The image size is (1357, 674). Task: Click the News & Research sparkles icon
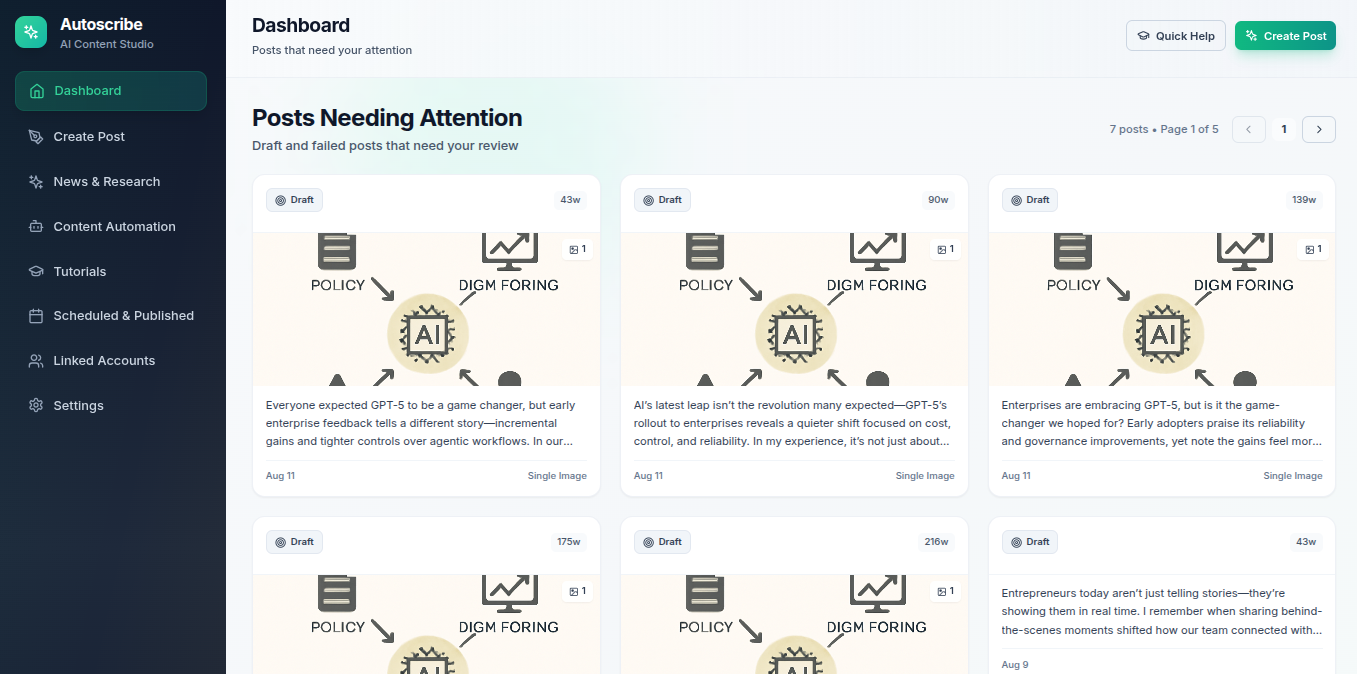(36, 182)
